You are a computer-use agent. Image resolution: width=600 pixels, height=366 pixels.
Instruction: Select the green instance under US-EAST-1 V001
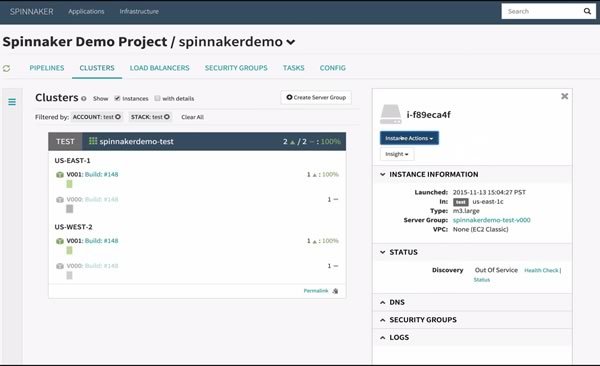[69, 184]
